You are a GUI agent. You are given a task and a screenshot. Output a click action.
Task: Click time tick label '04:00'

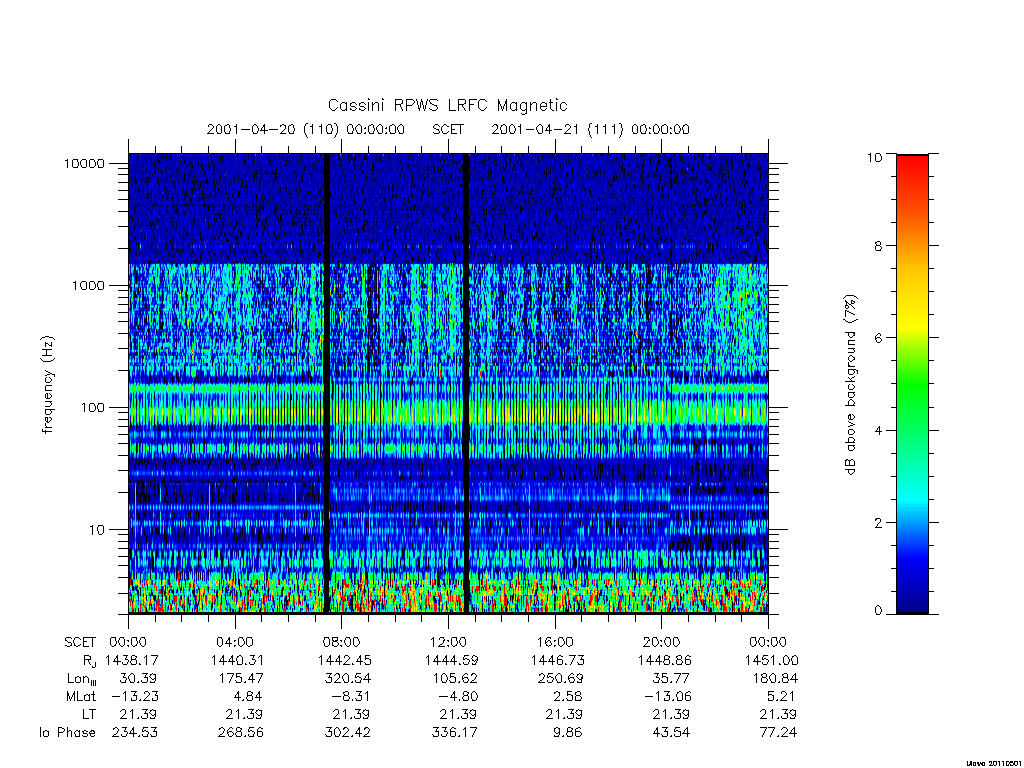234,642
